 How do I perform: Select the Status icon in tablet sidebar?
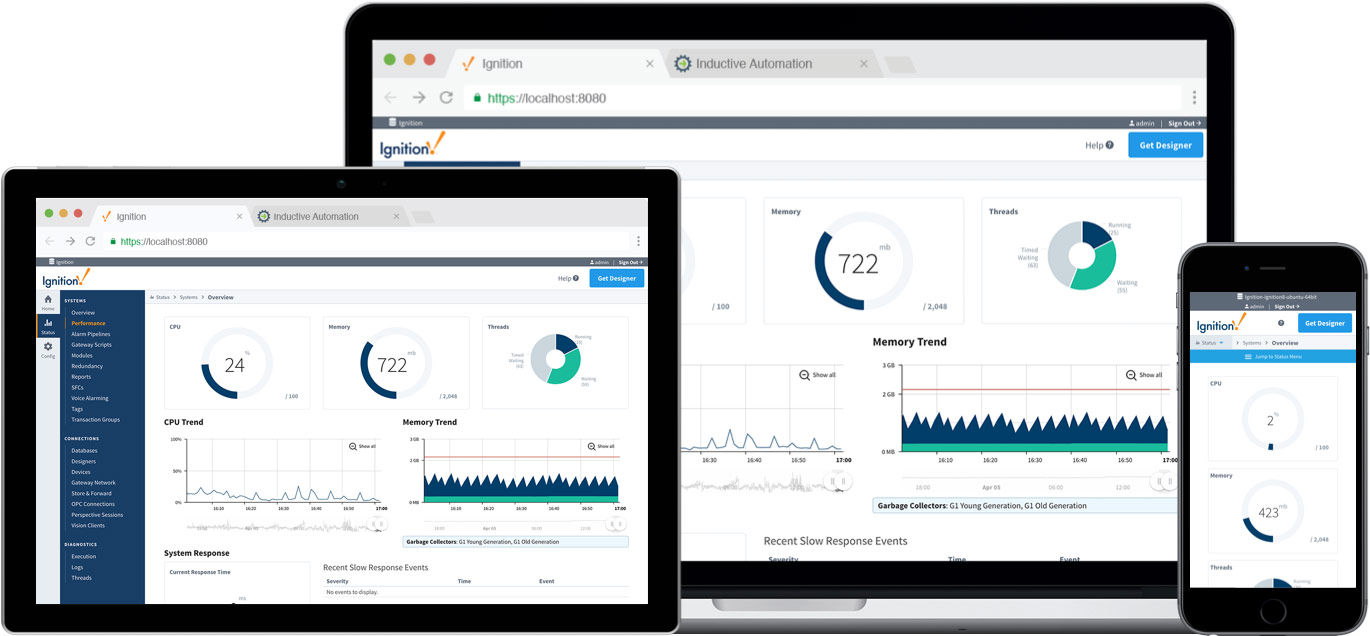coord(48,324)
